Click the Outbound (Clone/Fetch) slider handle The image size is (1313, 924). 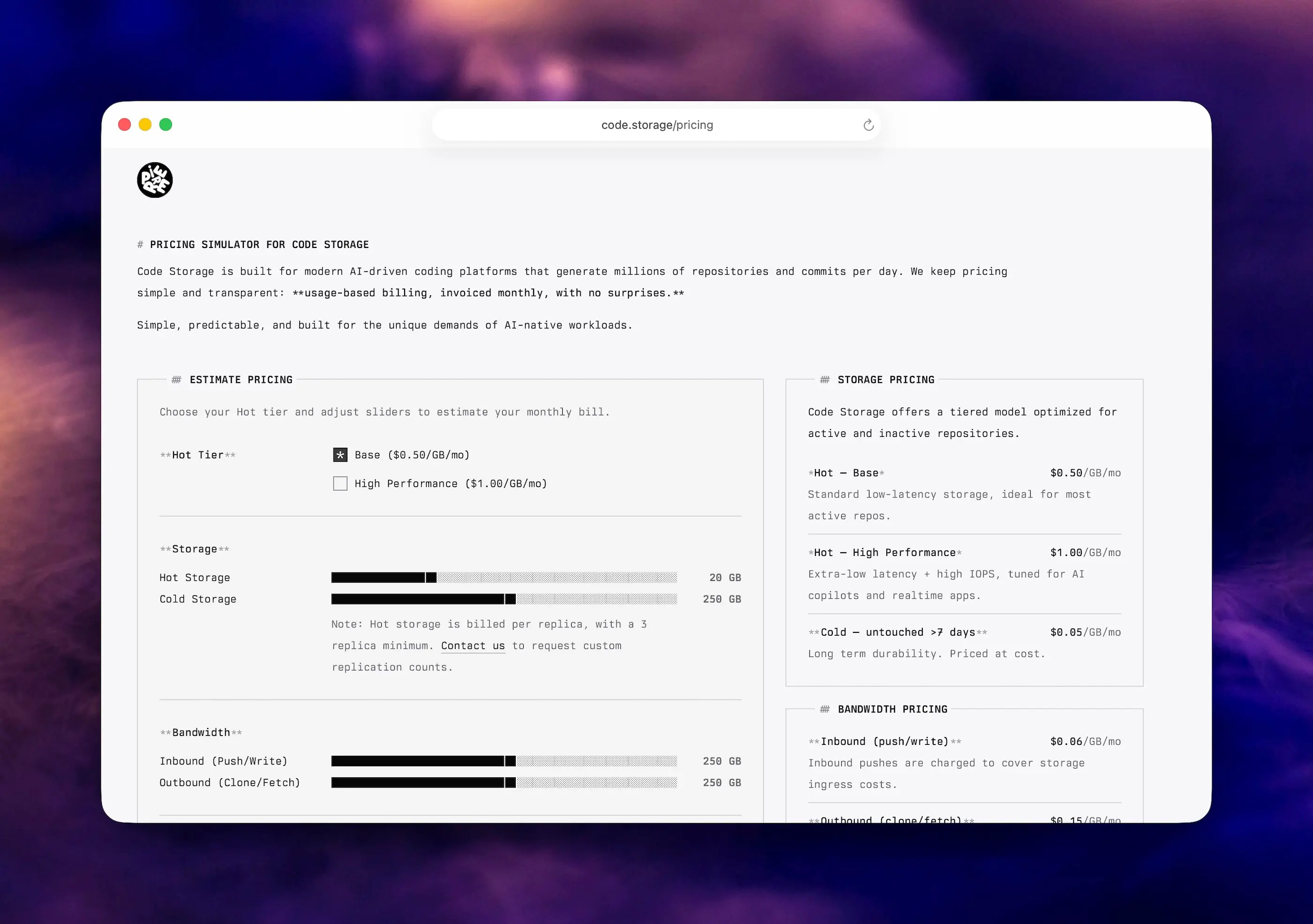click(x=510, y=783)
